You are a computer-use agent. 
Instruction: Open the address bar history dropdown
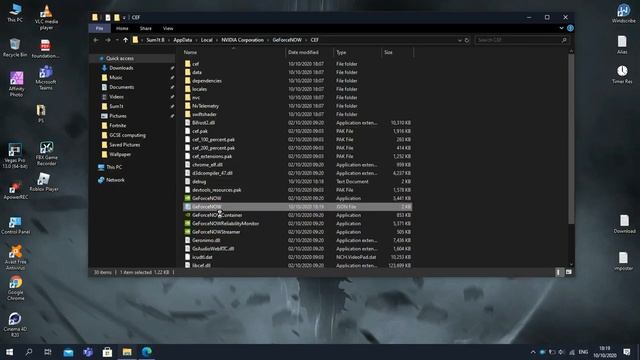pyautogui.click(x=460, y=40)
